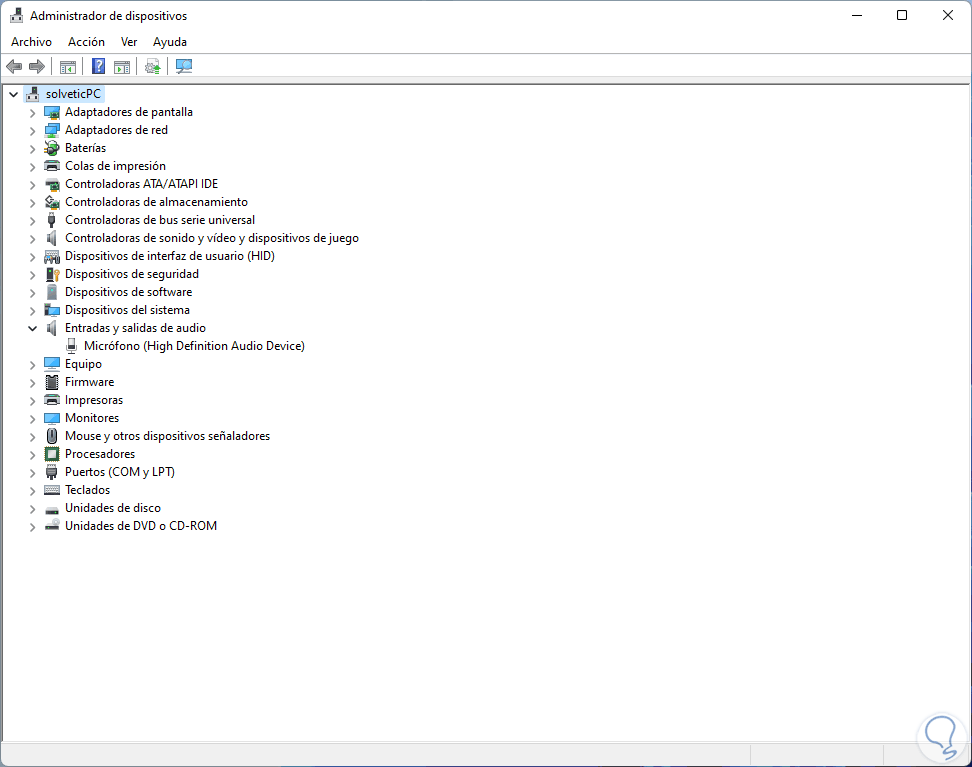Click the Dispositivos del sistema icon
This screenshot has height=767, width=972.
[52, 310]
